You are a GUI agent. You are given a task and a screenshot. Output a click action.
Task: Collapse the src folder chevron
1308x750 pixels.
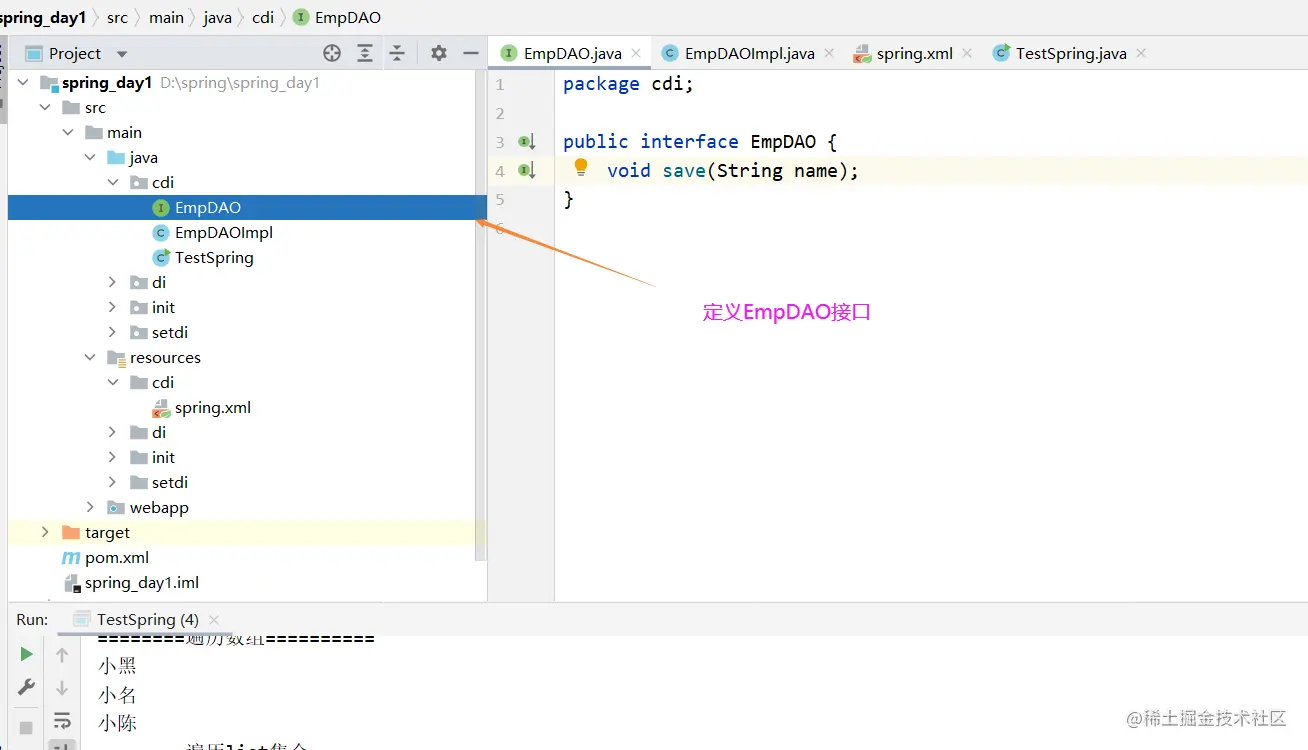click(x=45, y=107)
